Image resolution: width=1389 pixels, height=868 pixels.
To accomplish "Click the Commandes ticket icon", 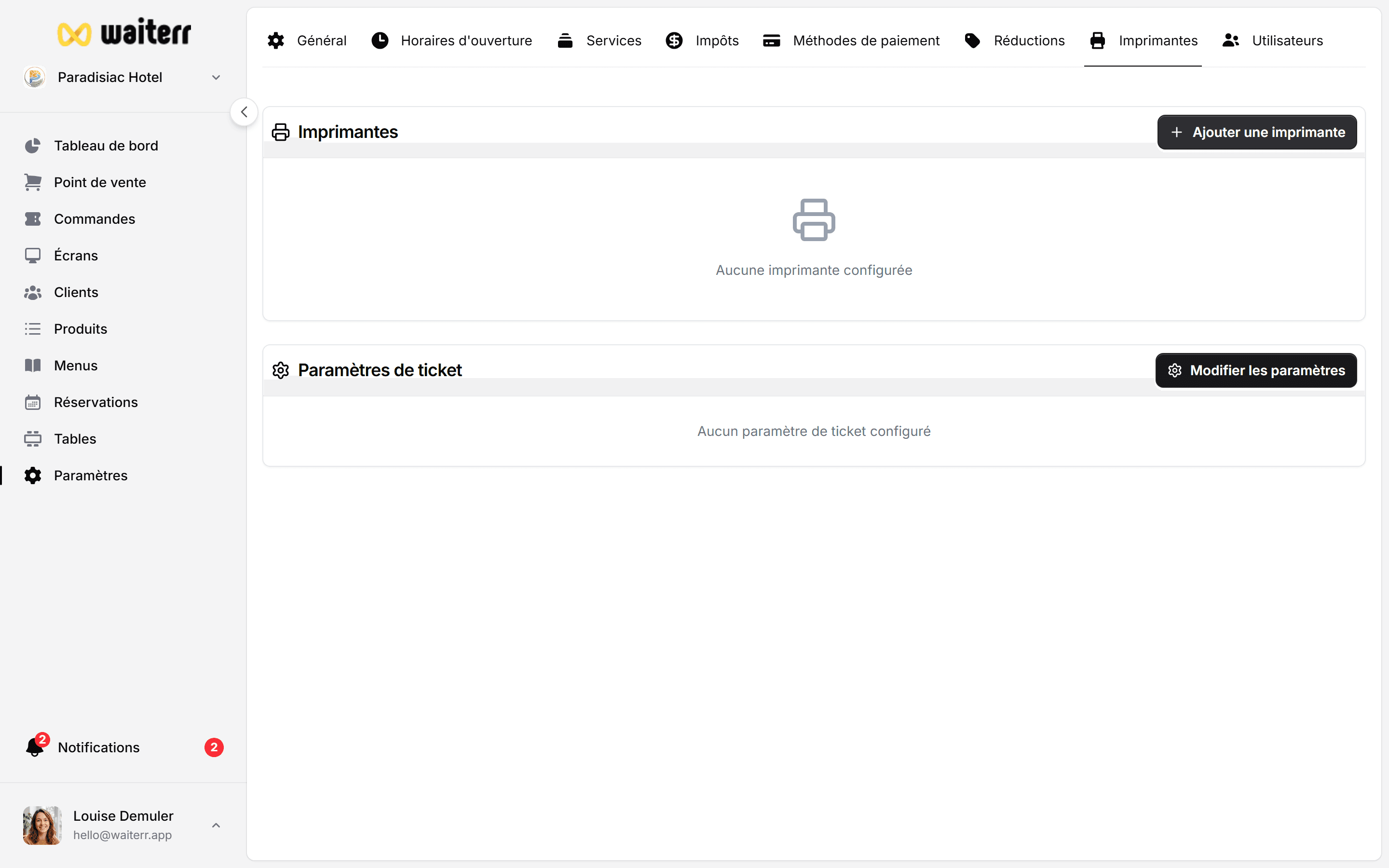I will (33, 219).
